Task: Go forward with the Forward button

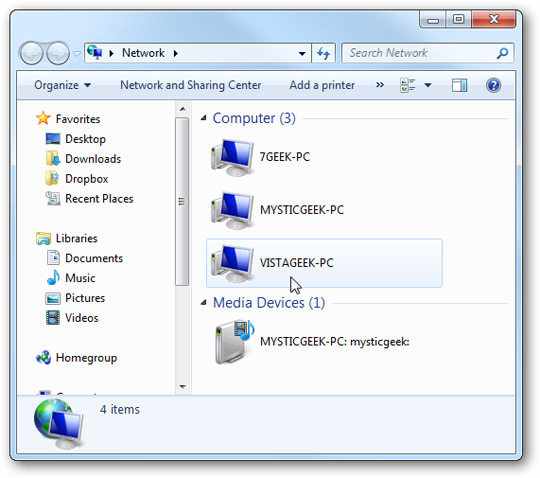Action: (x=58, y=53)
